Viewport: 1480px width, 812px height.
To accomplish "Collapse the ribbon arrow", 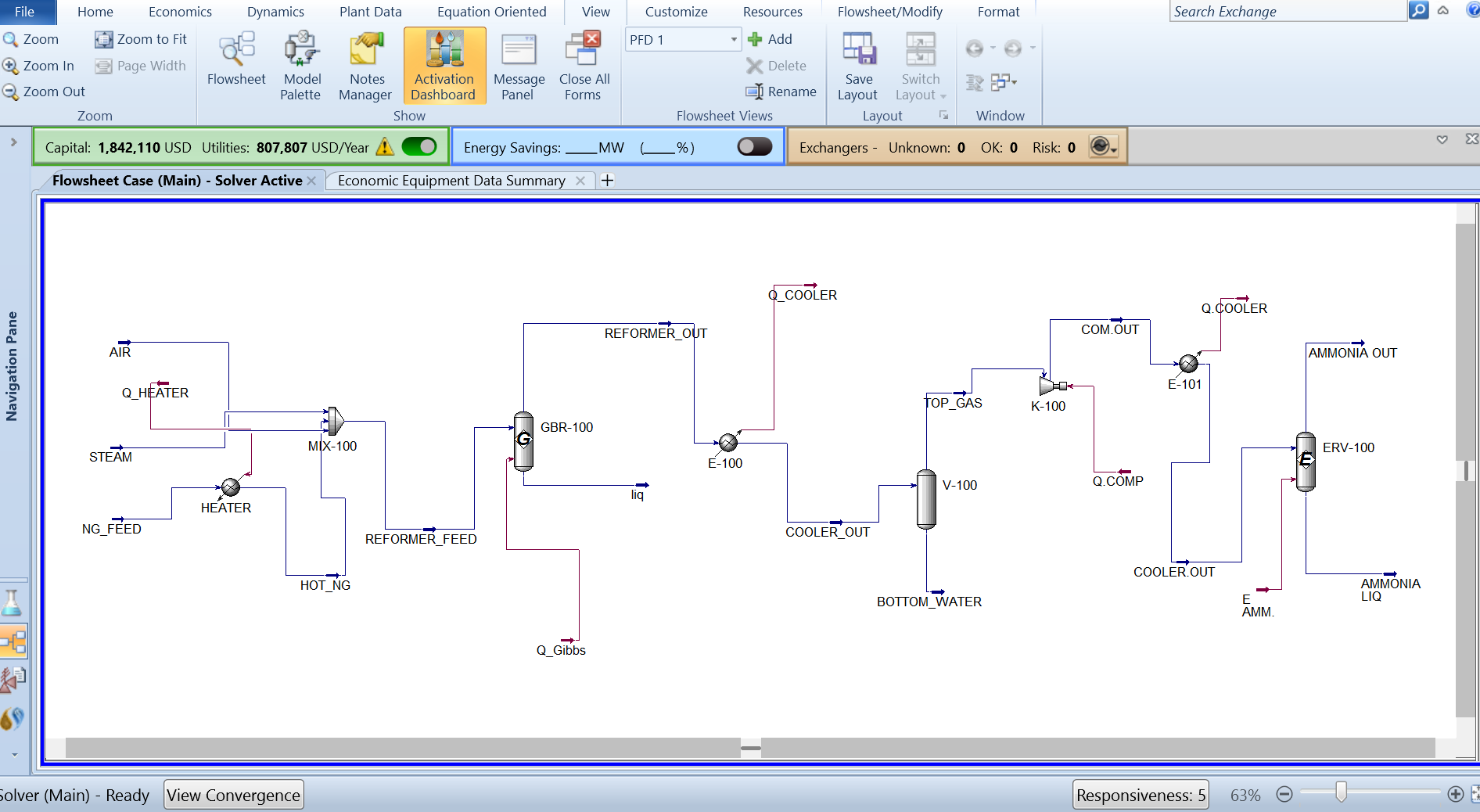I will pyautogui.click(x=1443, y=11).
